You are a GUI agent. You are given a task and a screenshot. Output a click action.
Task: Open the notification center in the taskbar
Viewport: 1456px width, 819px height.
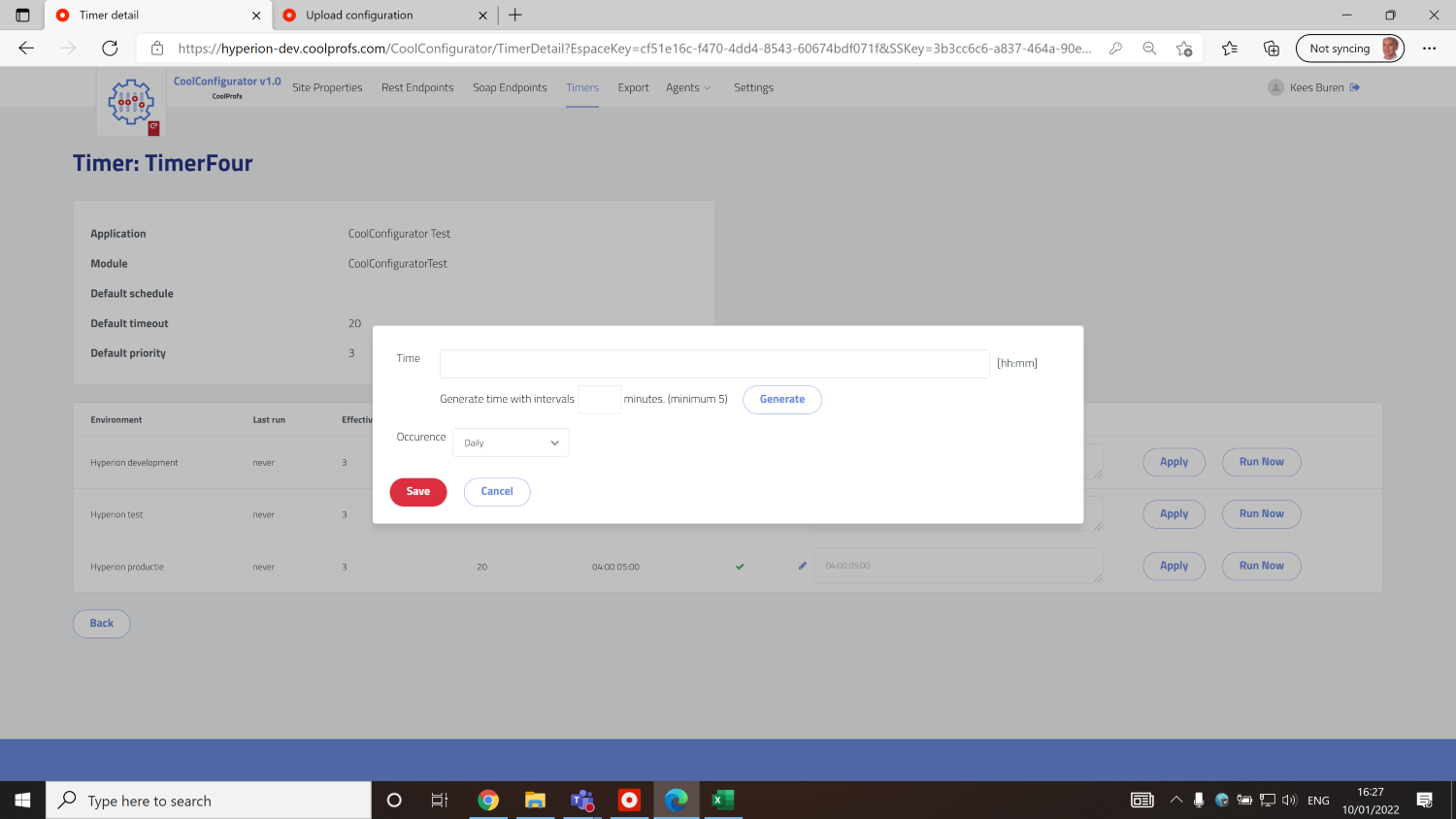tap(1426, 800)
